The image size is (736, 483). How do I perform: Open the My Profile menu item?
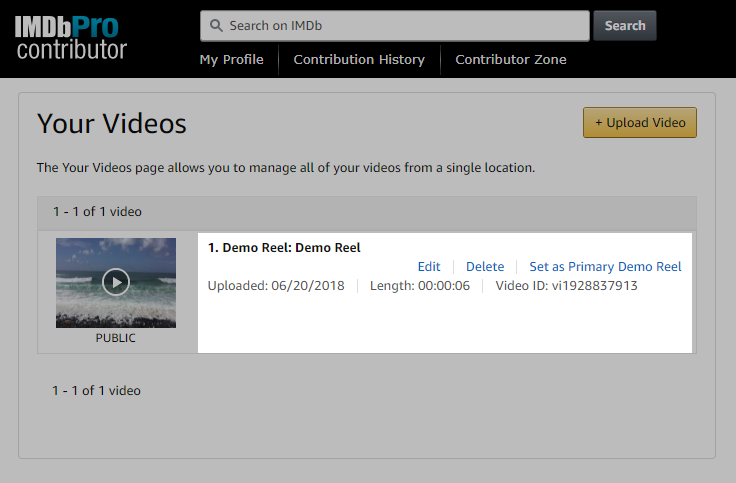pyautogui.click(x=231, y=60)
